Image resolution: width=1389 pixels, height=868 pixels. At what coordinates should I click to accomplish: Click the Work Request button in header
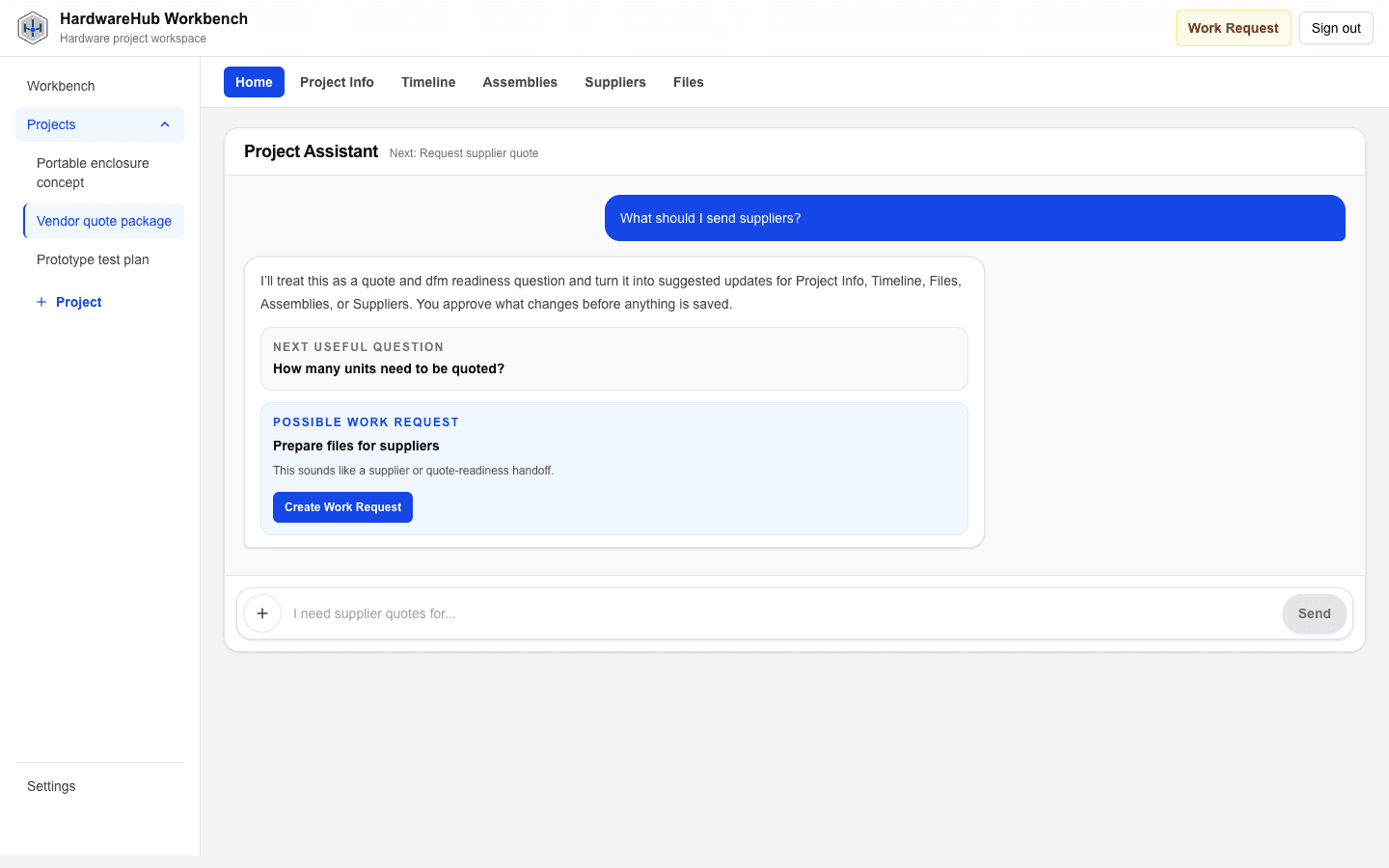(x=1233, y=28)
